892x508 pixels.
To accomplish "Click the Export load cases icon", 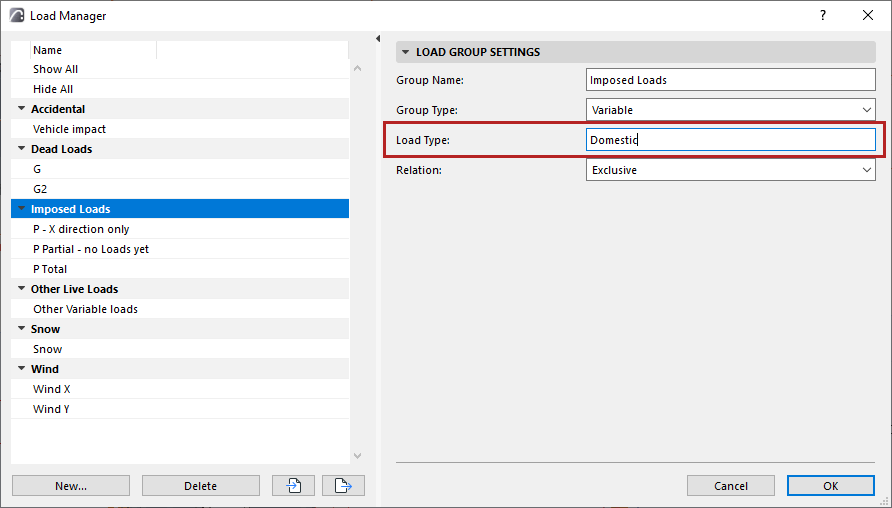I will pyautogui.click(x=343, y=485).
